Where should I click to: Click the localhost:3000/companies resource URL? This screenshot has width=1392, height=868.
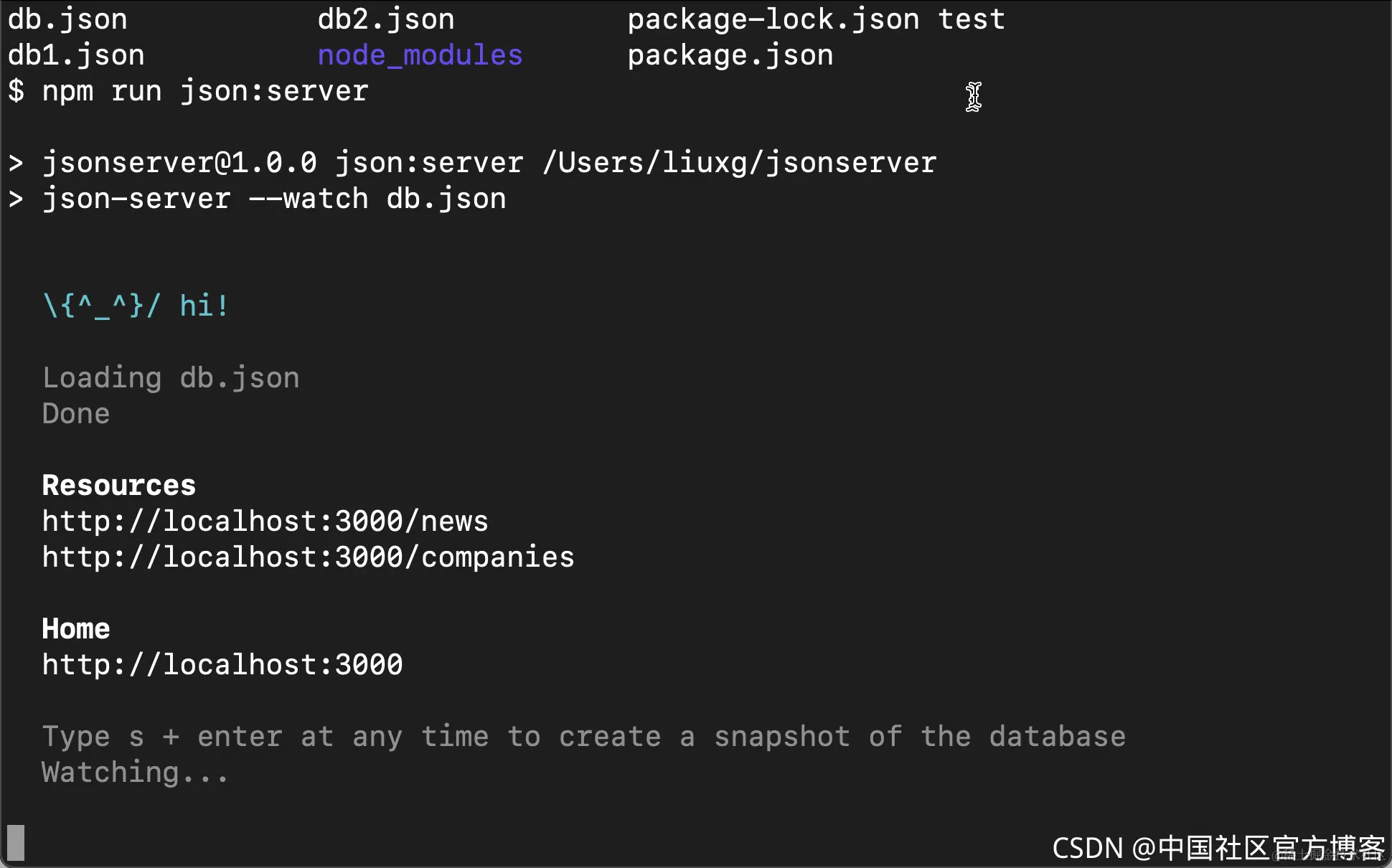coord(308,557)
